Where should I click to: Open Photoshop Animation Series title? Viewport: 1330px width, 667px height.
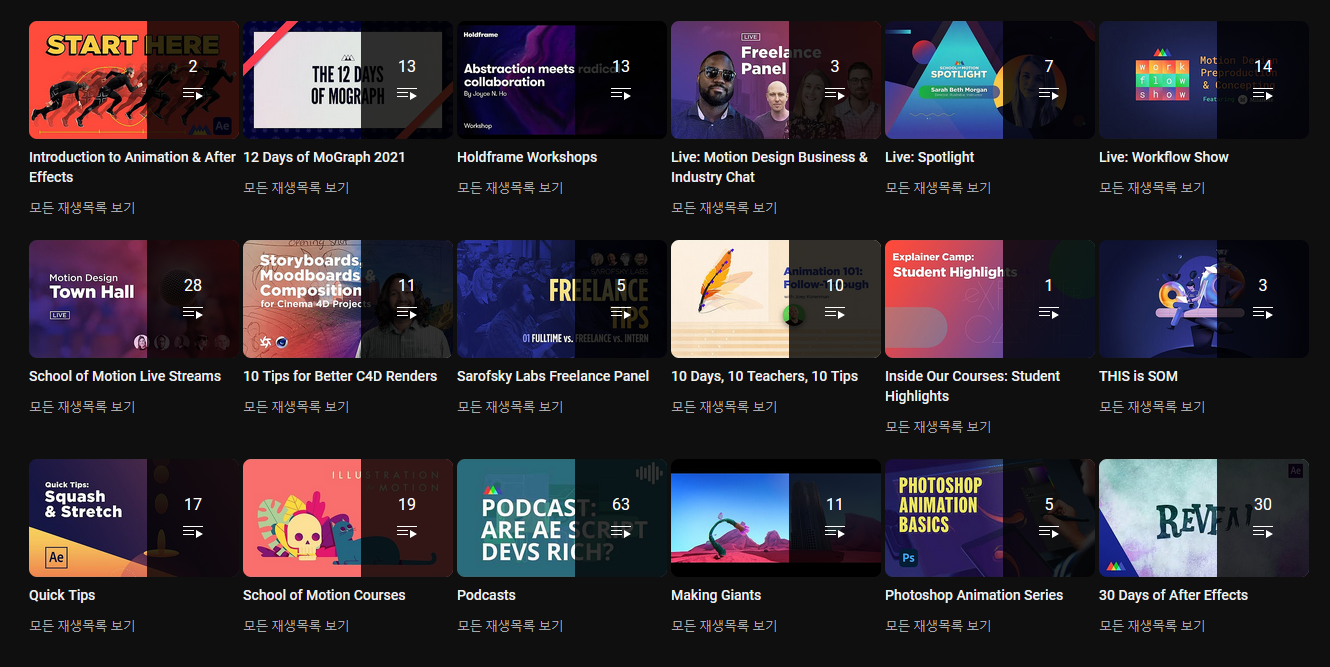[974, 595]
